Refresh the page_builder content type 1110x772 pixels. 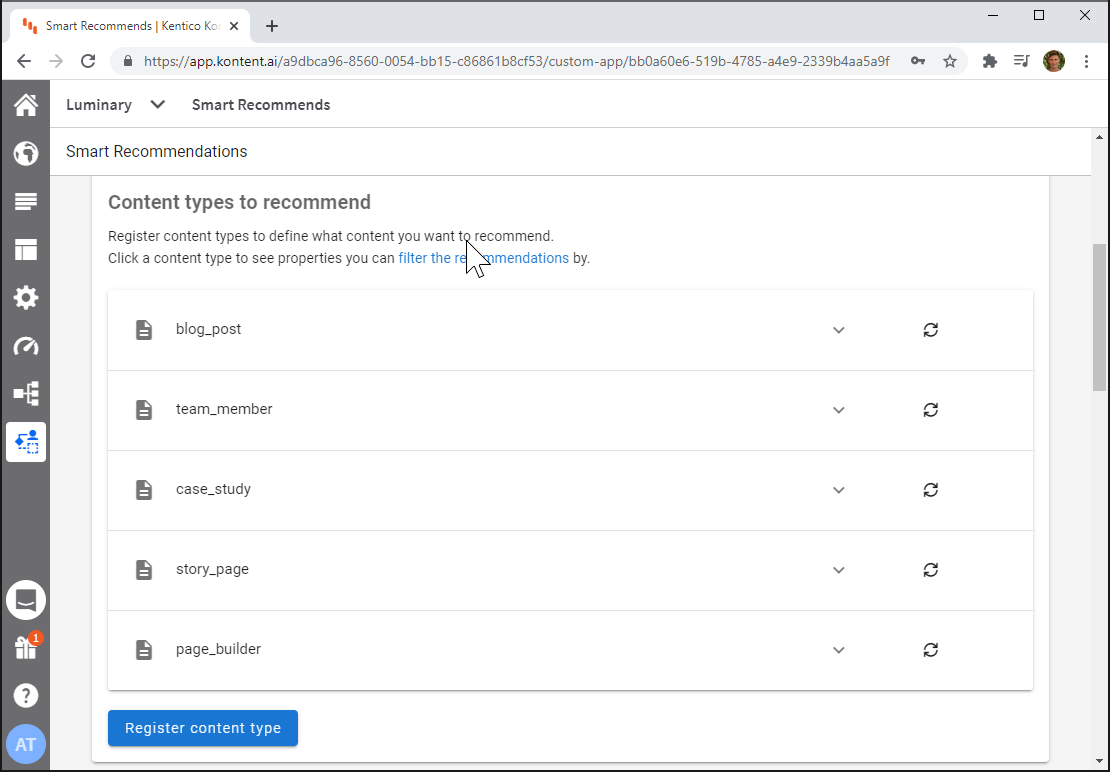pyautogui.click(x=930, y=649)
